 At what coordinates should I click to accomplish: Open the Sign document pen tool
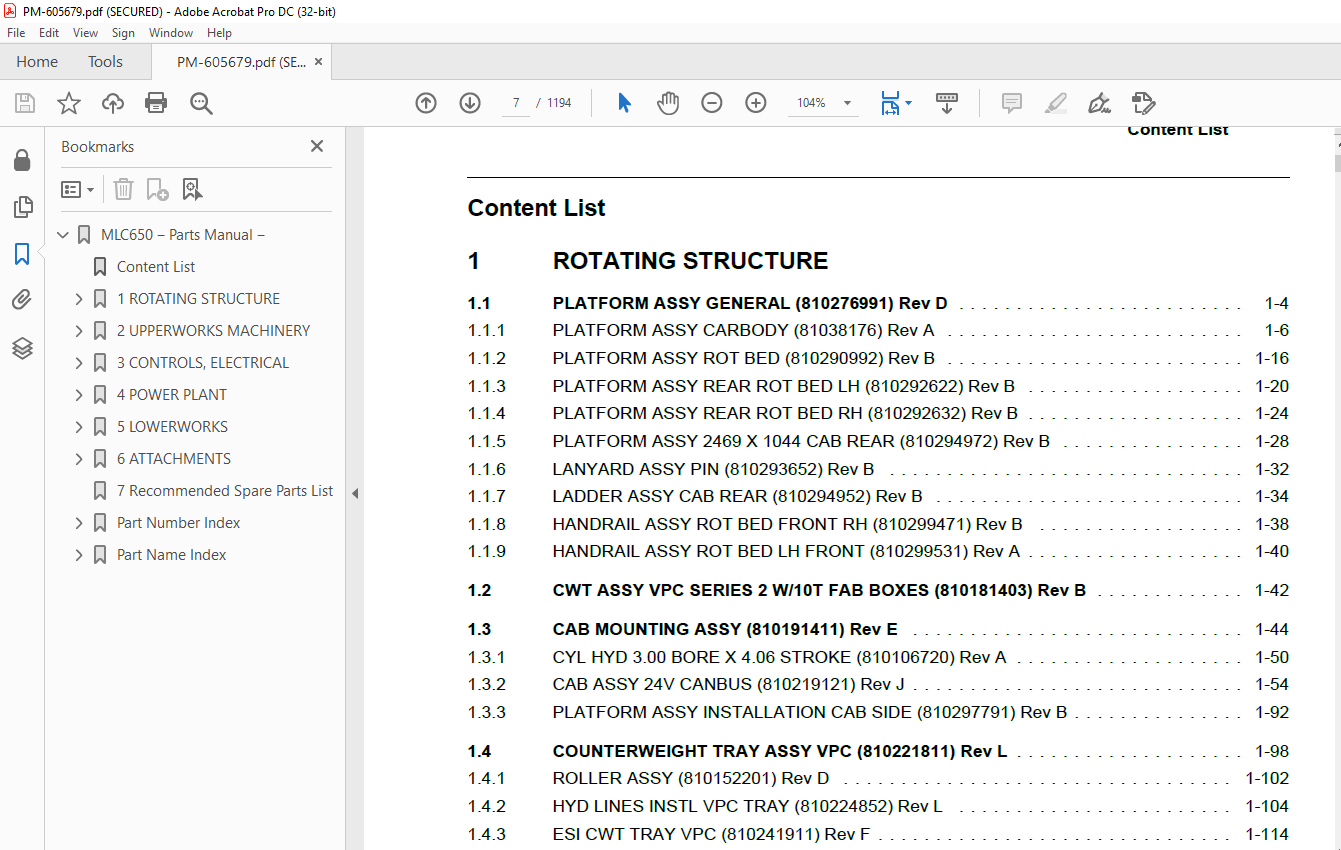click(1099, 103)
